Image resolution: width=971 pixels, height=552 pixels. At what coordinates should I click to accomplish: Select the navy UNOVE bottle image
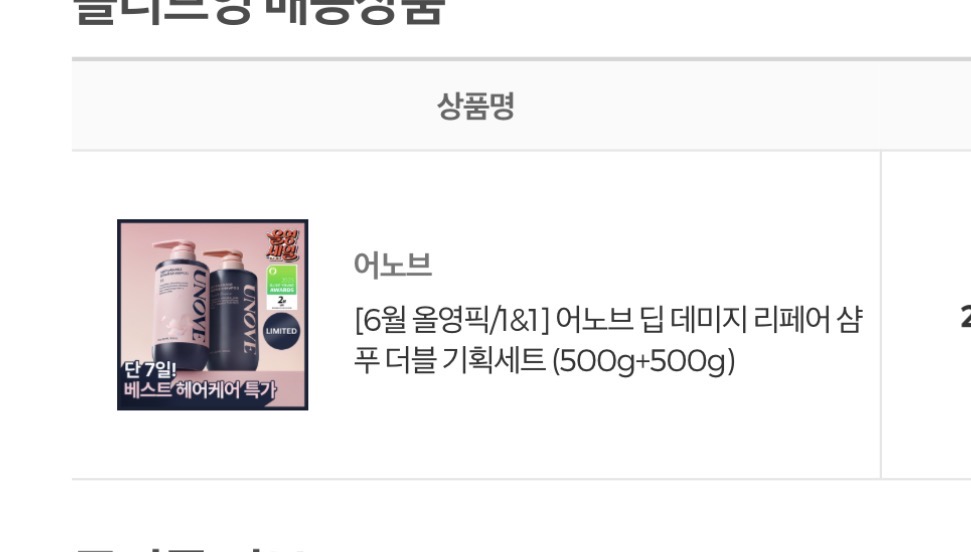pos(232,309)
